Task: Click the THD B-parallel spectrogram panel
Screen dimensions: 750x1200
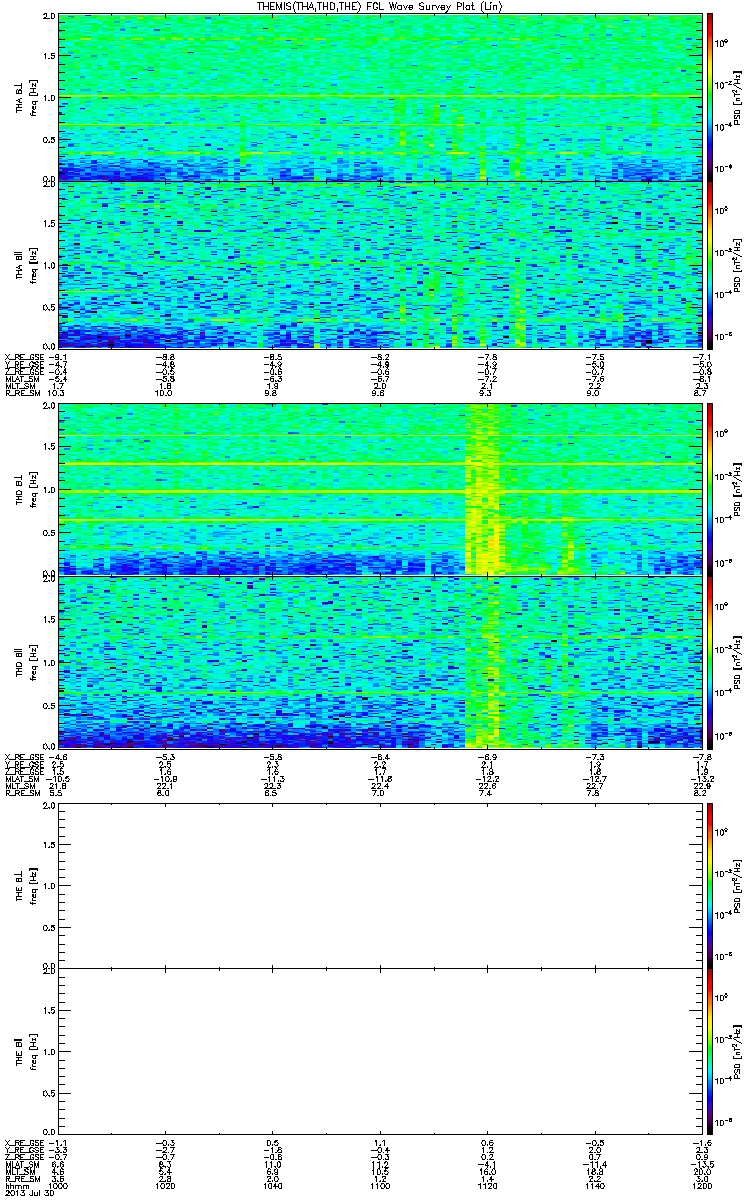Action: 378,661
